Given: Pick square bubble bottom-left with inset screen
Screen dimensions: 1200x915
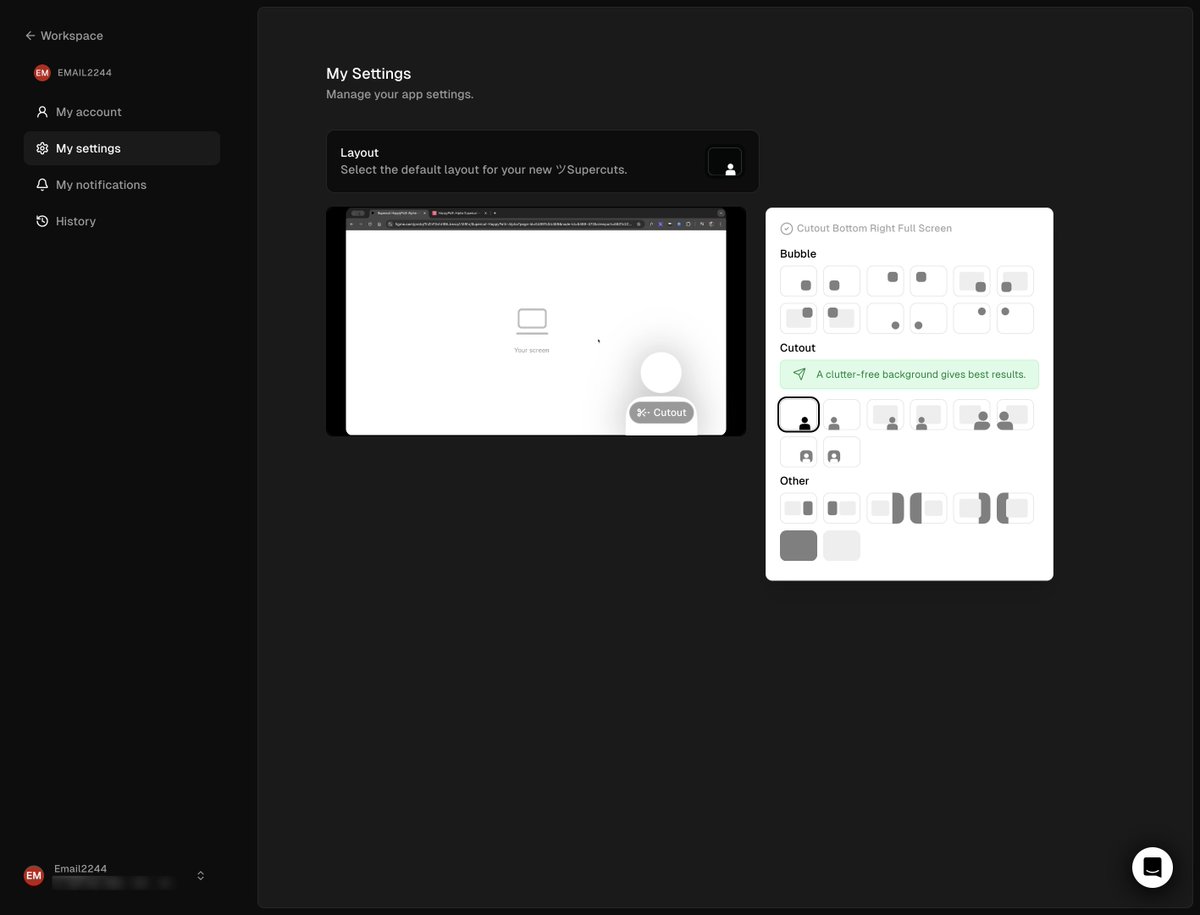Looking at the screenshot, I should click(x=1015, y=281).
